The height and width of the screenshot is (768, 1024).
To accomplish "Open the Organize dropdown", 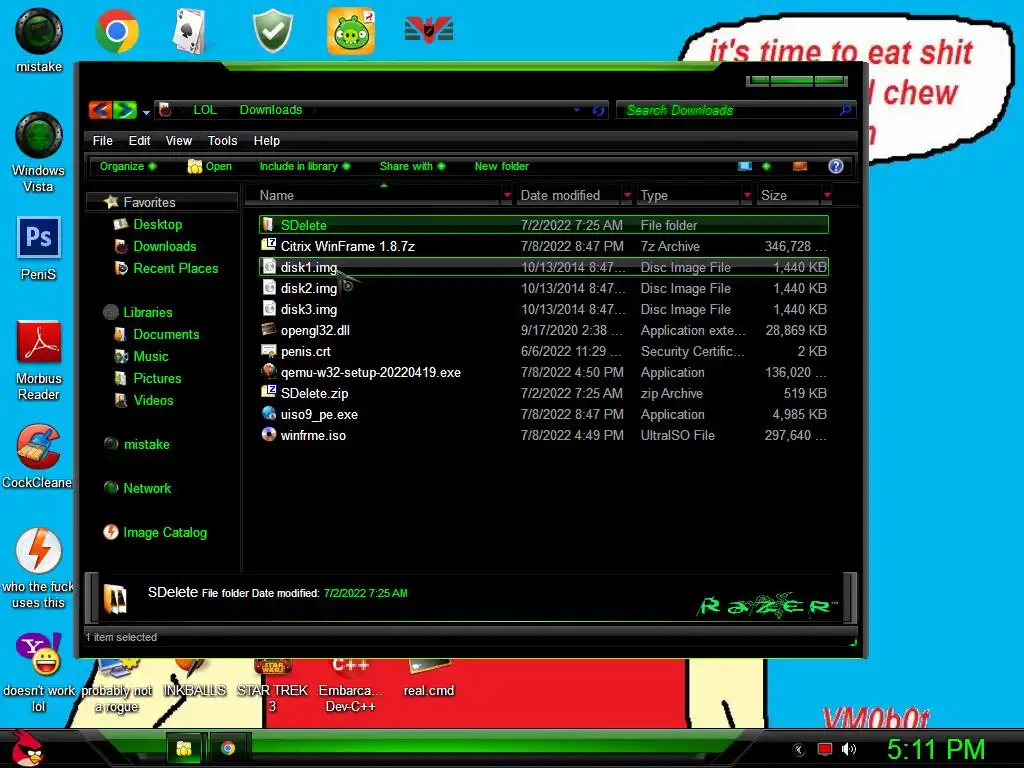I will coord(128,166).
